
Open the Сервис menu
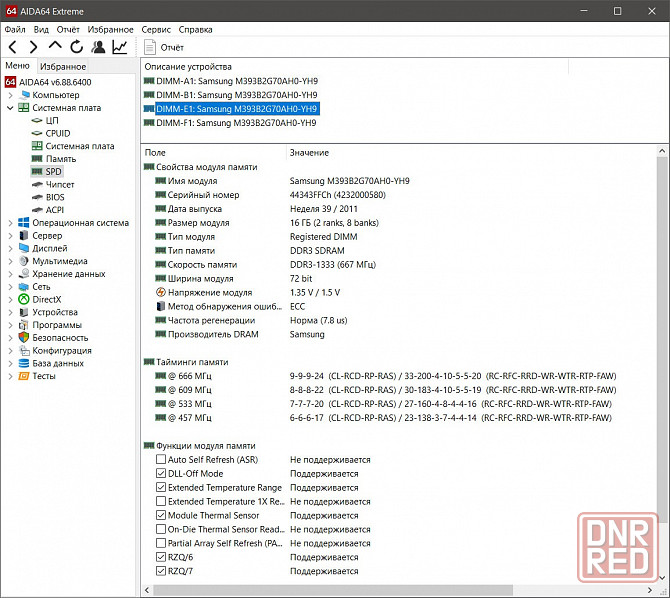click(x=156, y=29)
